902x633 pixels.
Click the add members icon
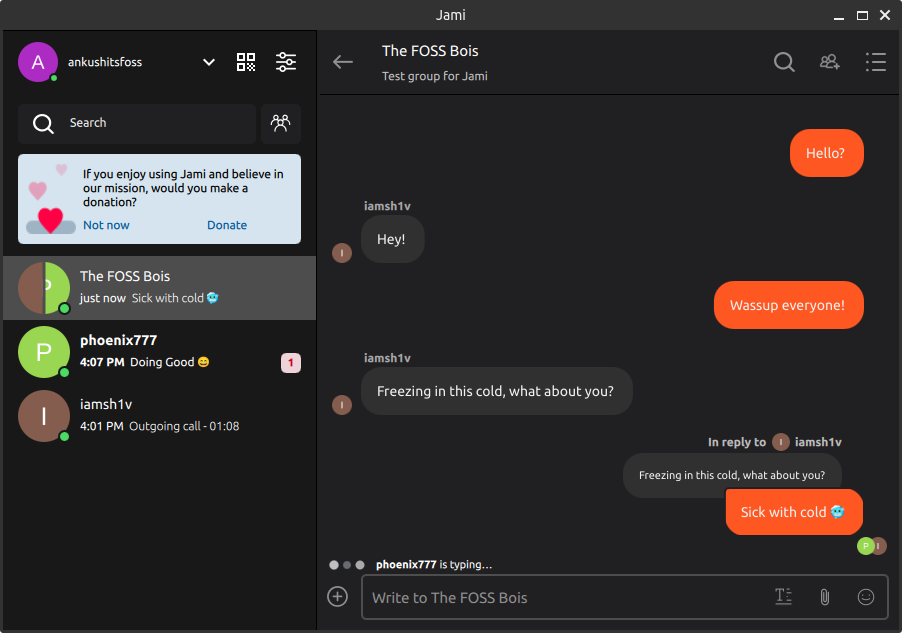pyautogui.click(x=829, y=62)
